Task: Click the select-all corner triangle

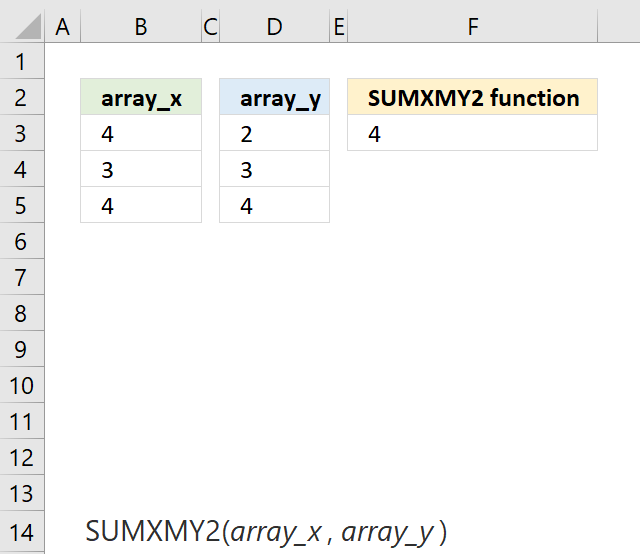Action: pos(29,26)
